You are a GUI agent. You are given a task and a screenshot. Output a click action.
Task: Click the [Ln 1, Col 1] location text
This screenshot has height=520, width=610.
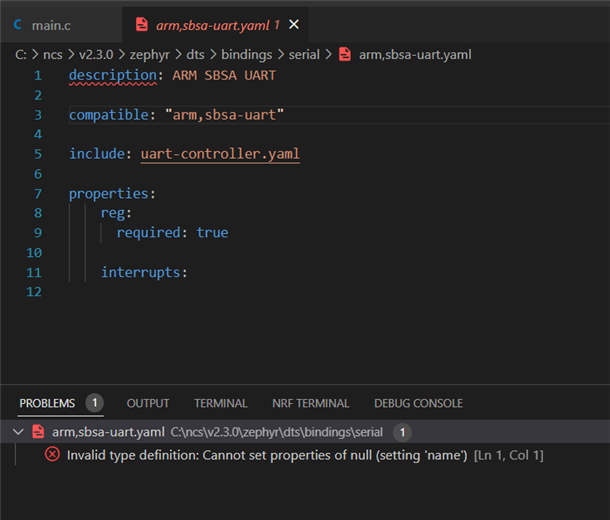508,455
